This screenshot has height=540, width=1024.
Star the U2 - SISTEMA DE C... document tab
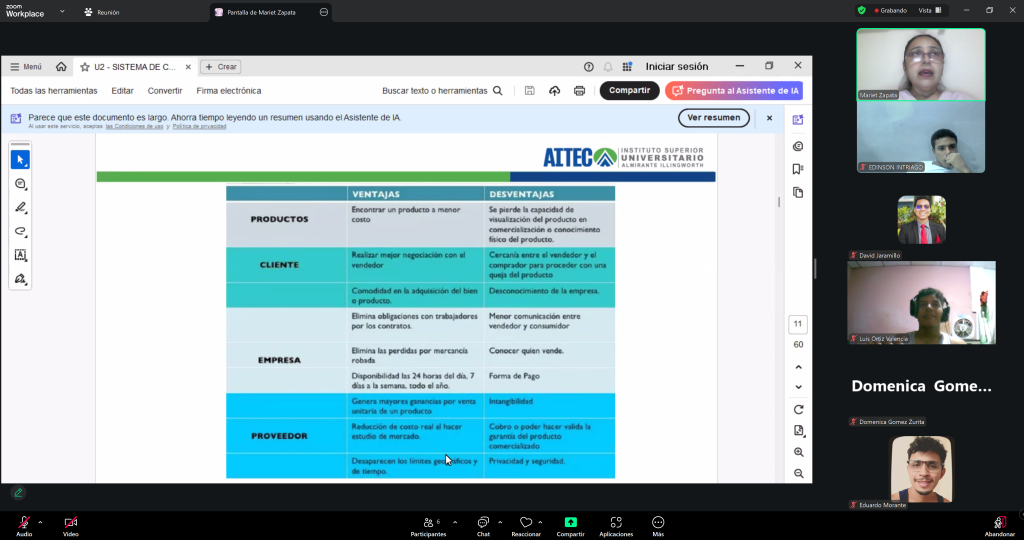(x=85, y=67)
